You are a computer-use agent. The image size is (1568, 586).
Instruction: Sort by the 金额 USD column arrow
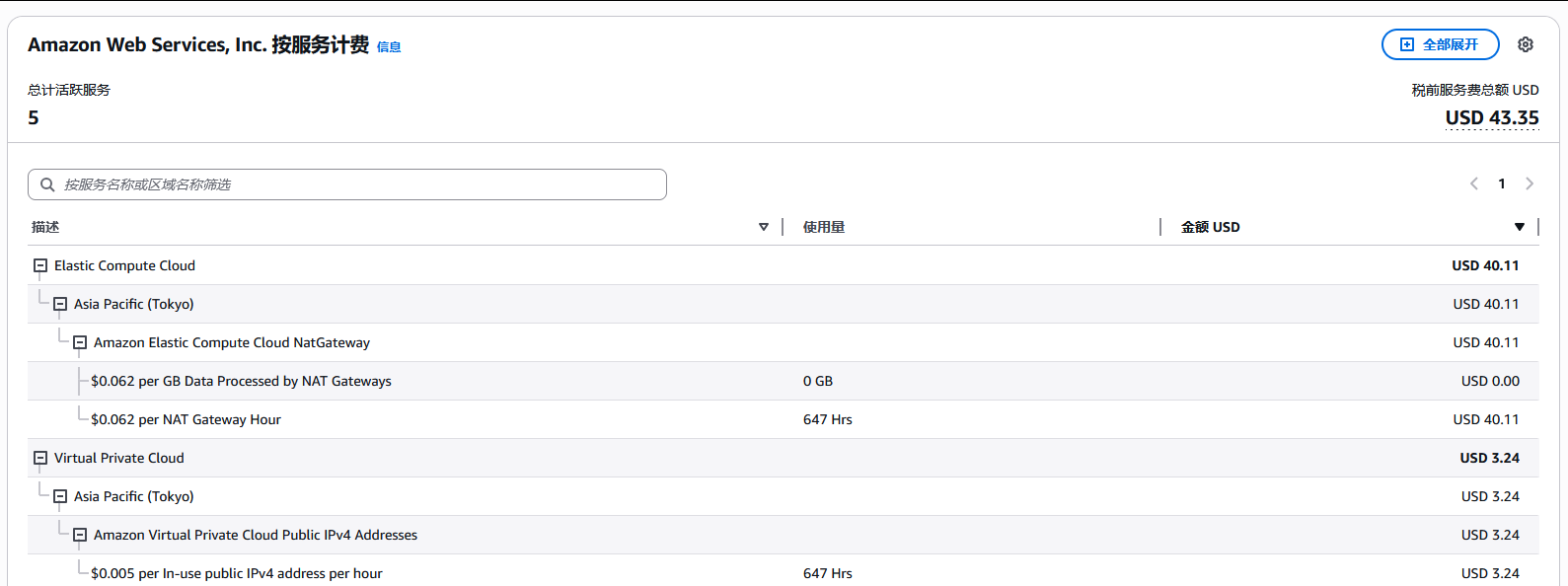1519,227
